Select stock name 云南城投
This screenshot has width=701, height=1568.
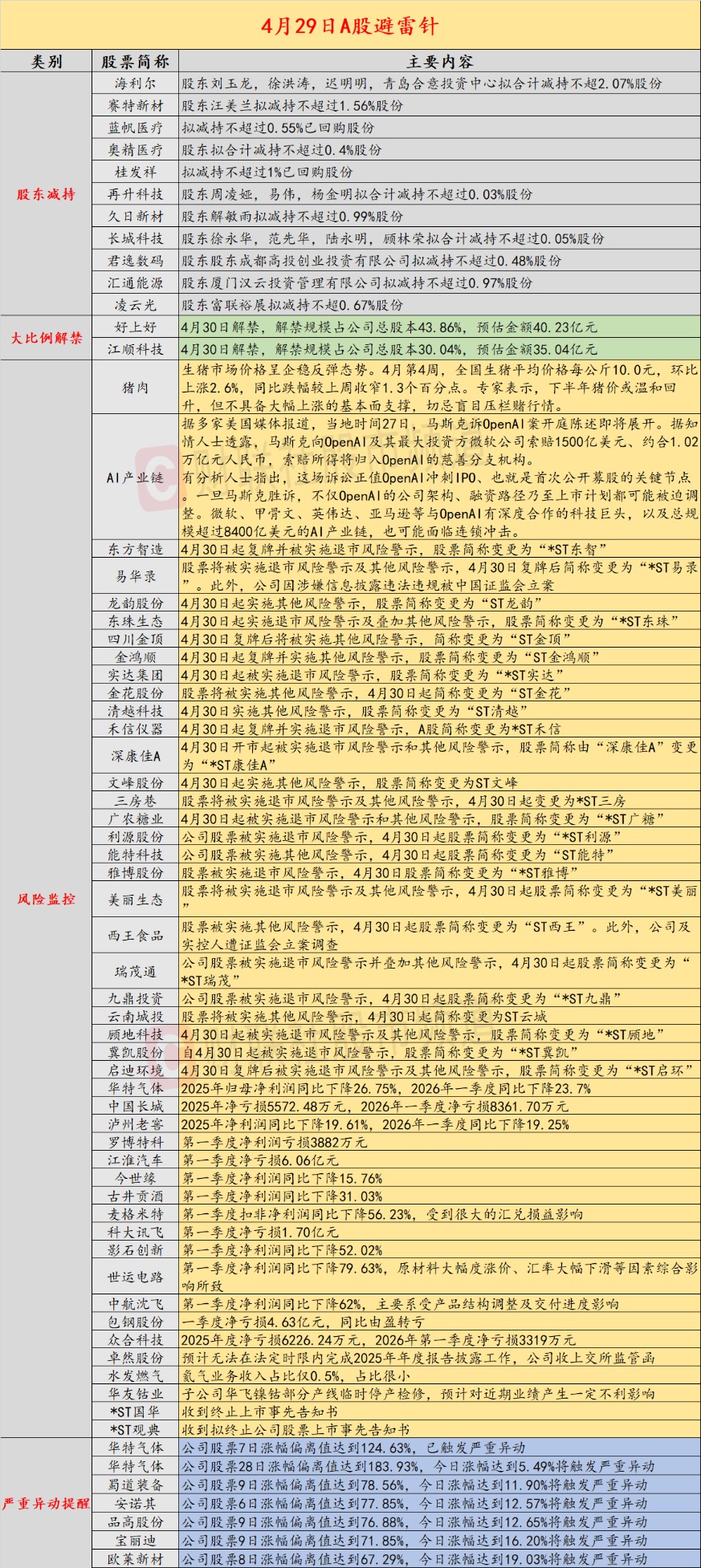[136, 1017]
